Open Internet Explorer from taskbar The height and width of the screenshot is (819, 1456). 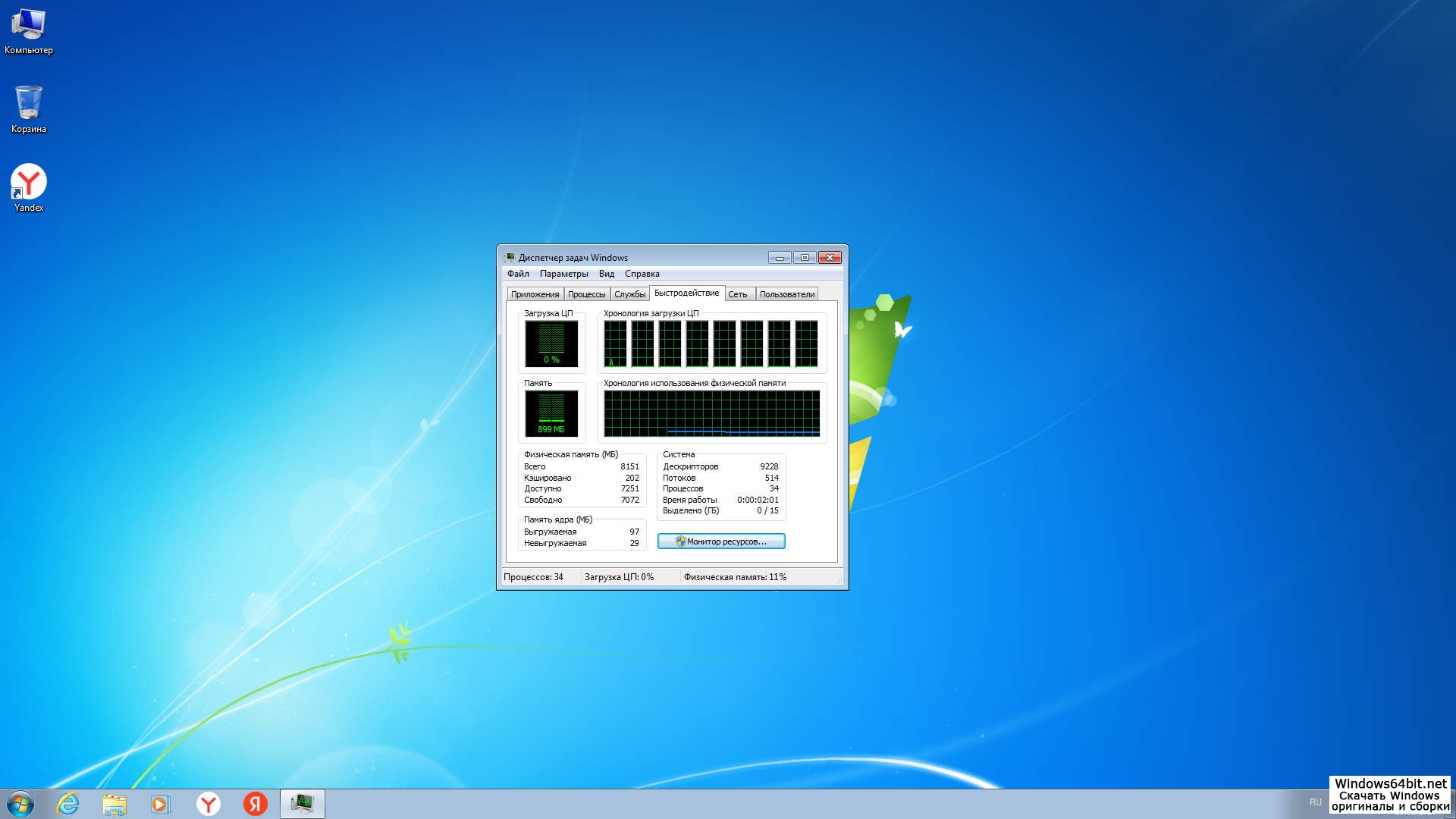pos(68,804)
